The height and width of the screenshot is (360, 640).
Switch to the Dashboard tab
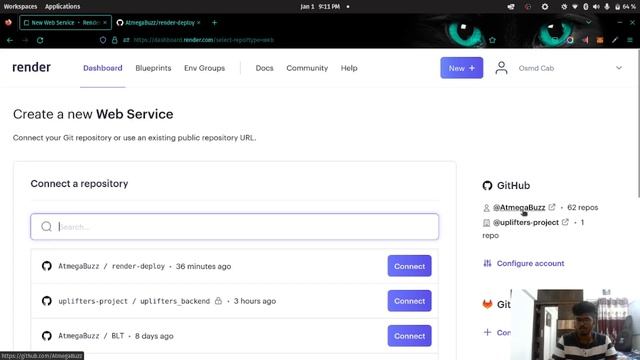click(102, 68)
